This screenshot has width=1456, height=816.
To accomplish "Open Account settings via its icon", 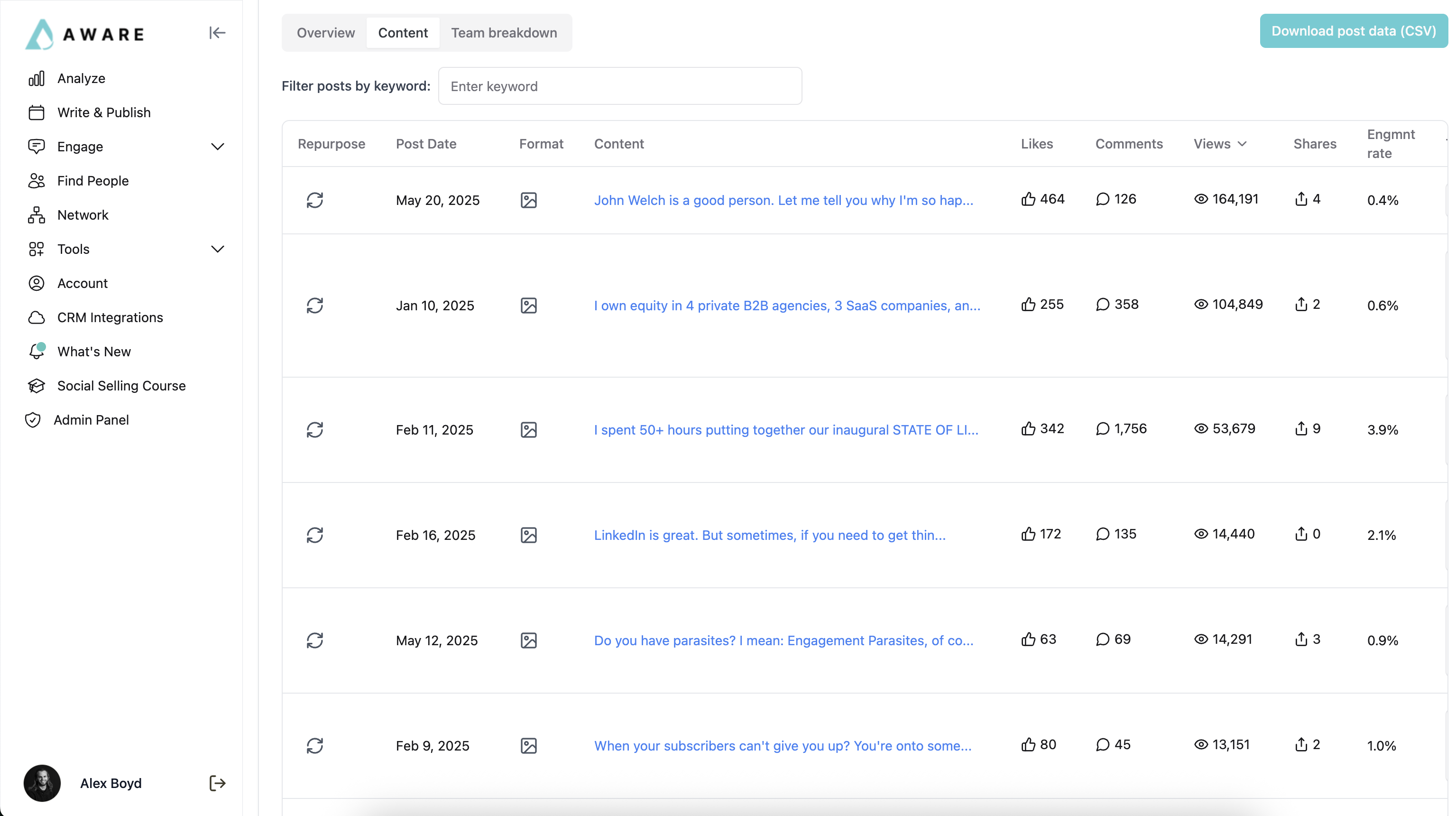I will point(36,283).
